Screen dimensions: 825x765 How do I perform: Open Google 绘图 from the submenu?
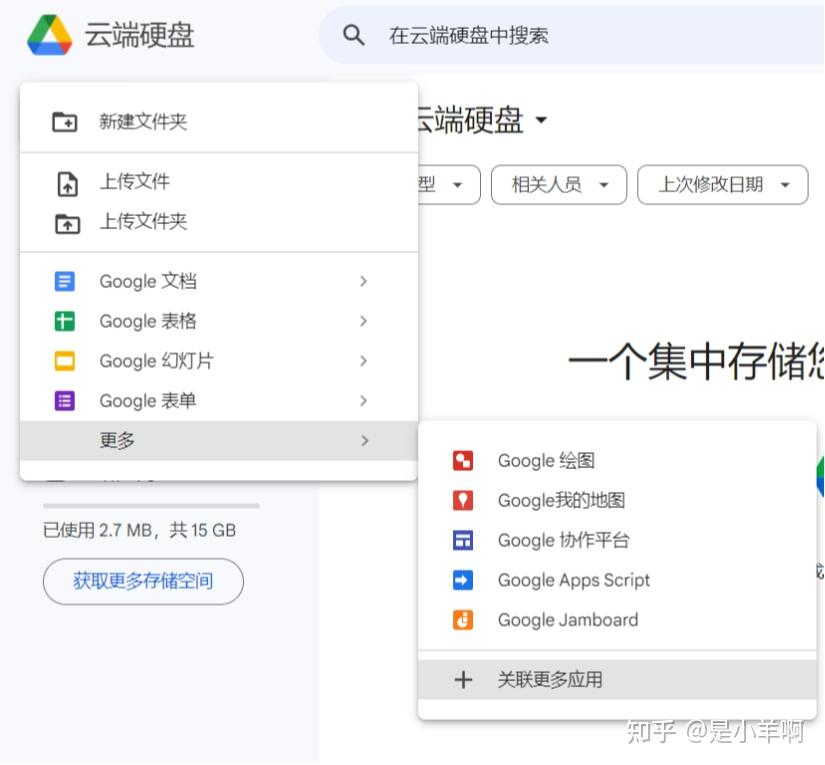click(546, 460)
